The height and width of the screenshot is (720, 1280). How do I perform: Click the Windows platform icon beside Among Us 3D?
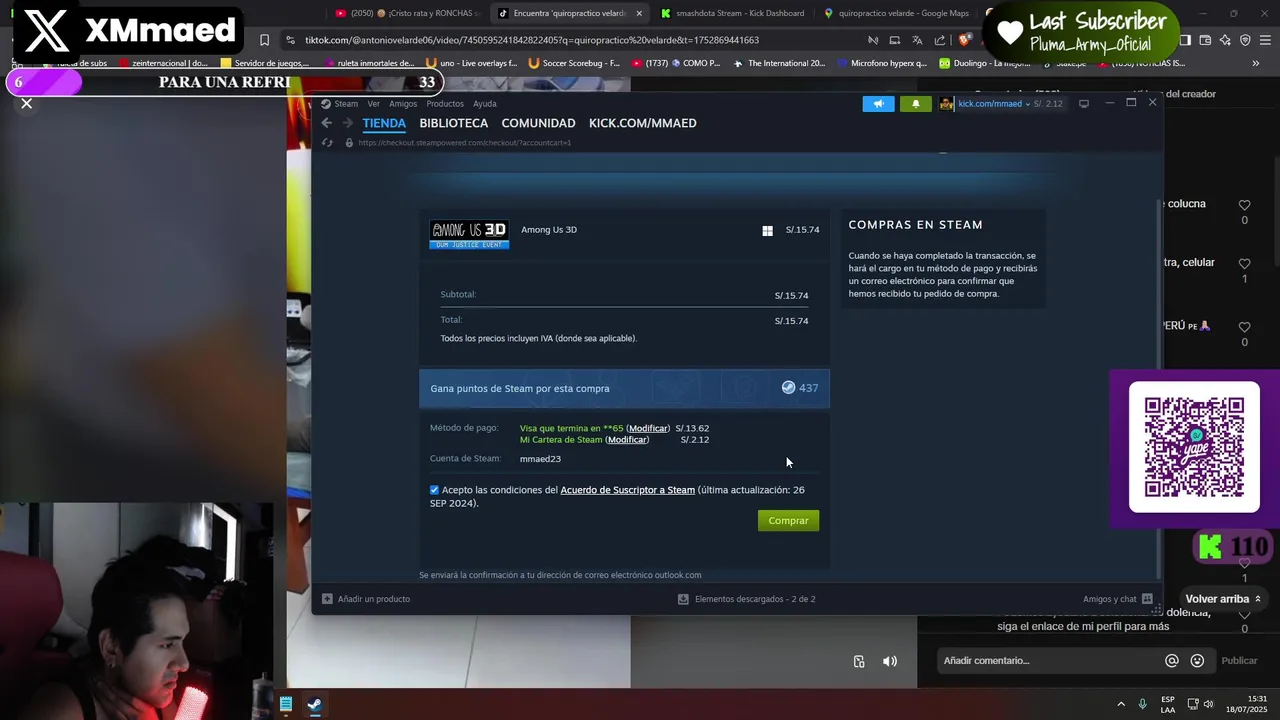[x=767, y=231]
